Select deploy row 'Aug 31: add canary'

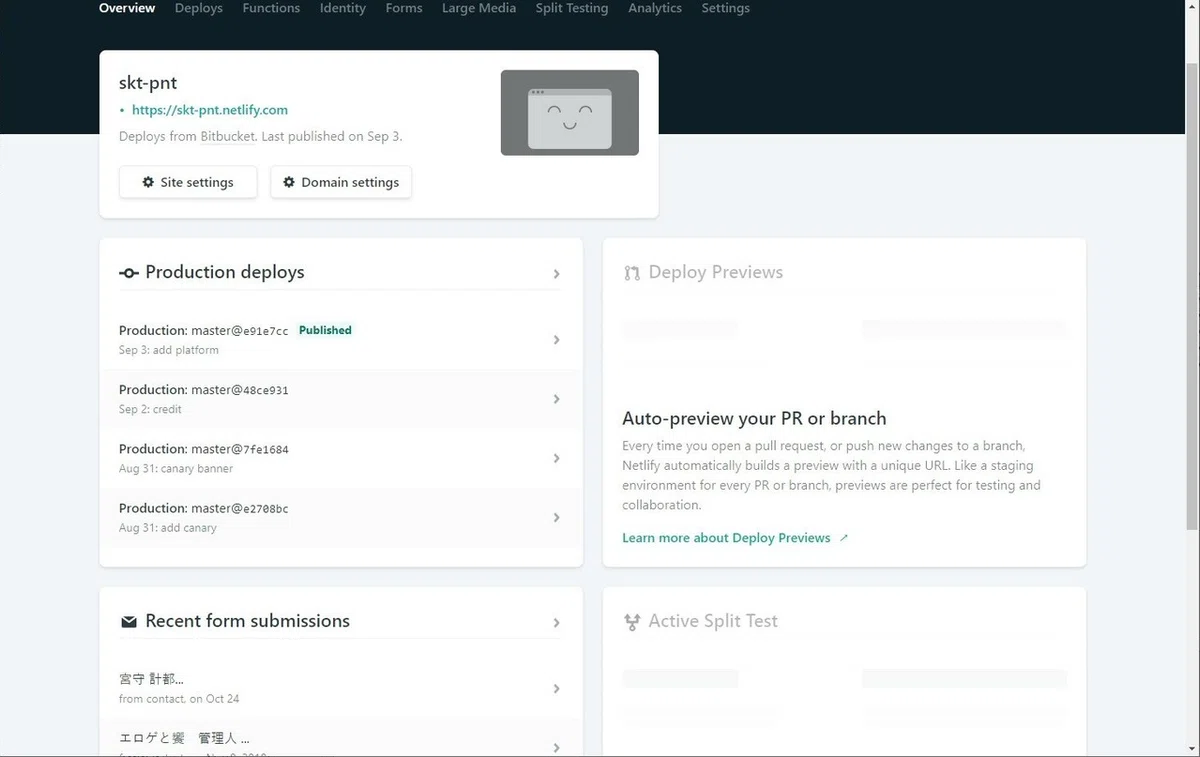coord(341,517)
